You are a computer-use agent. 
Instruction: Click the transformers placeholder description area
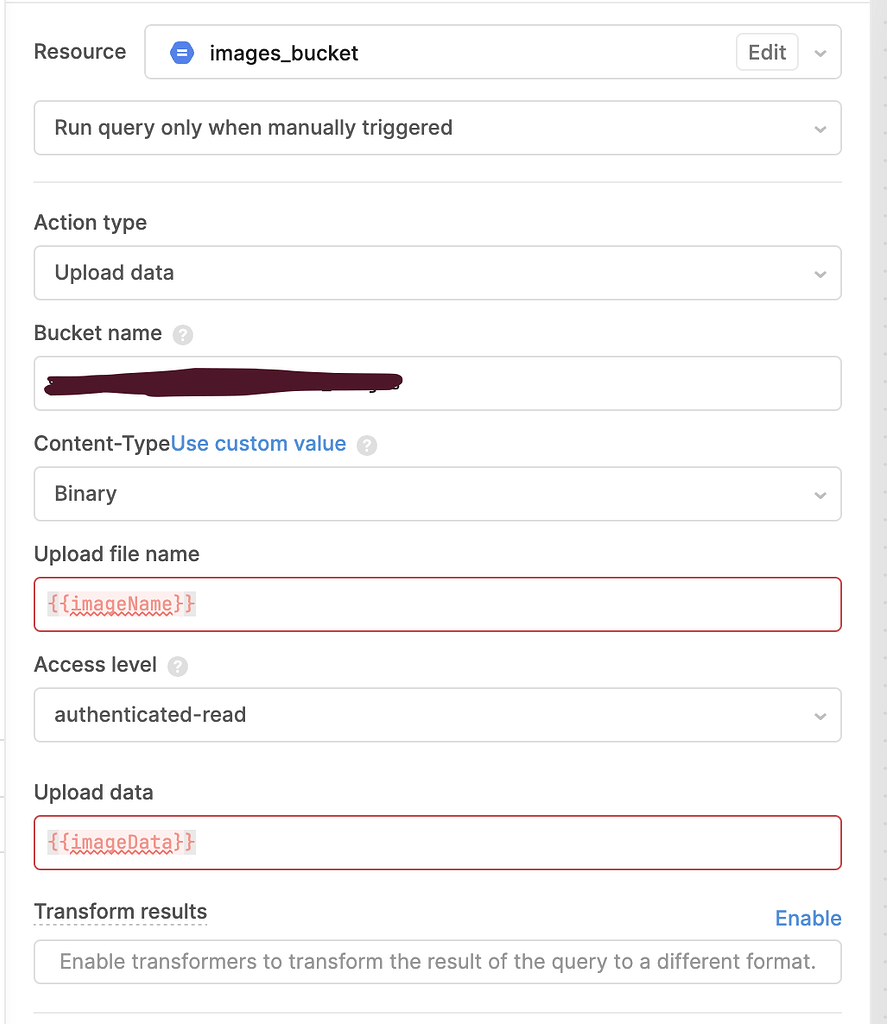point(438,962)
